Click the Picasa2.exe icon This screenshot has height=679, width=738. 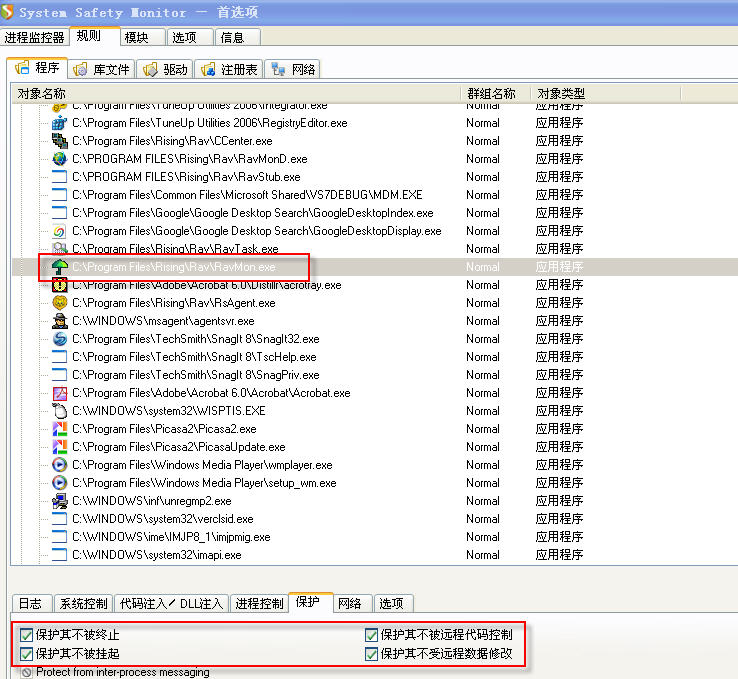tap(59, 429)
